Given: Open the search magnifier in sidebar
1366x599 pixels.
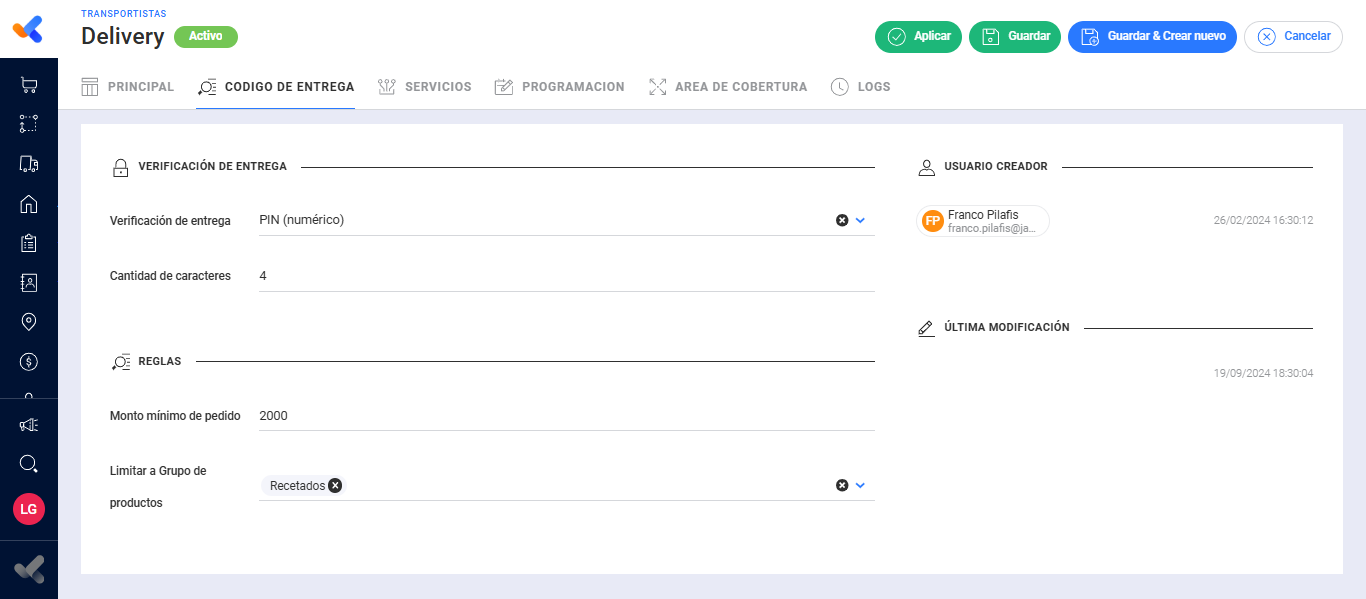Looking at the screenshot, I should [x=29, y=464].
